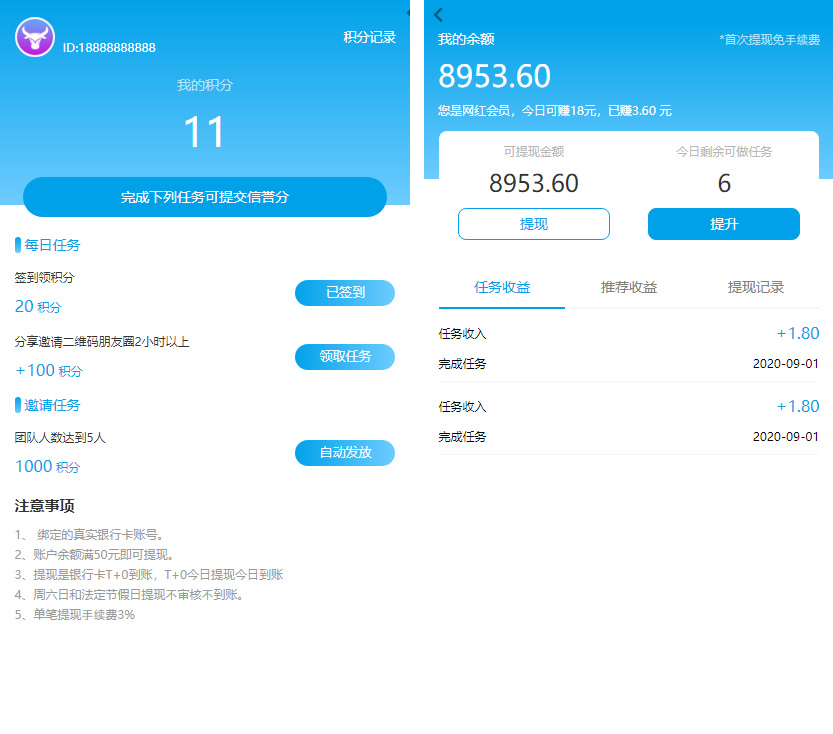Open 积分记录 in the top right corner
The height and width of the screenshot is (734, 833).
[369, 37]
